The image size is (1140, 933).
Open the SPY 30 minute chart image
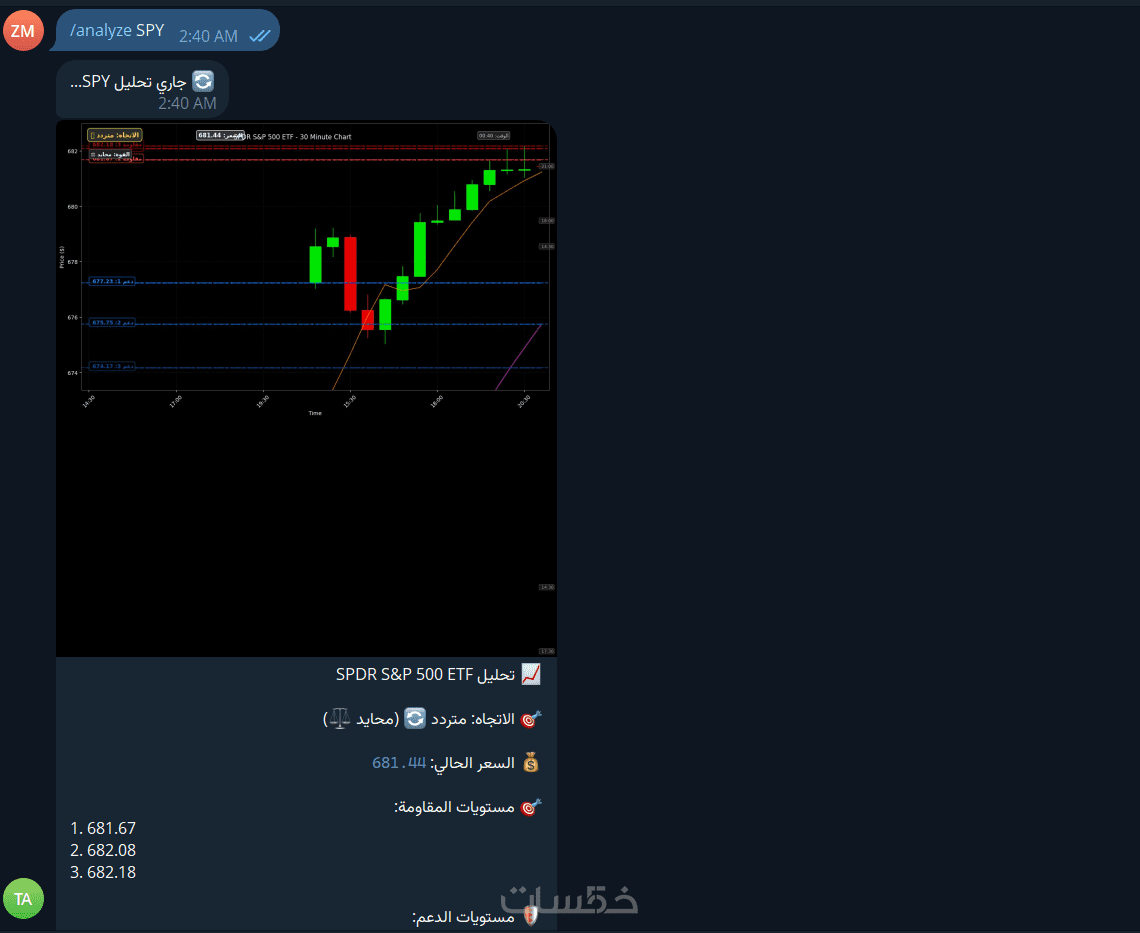click(x=306, y=388)
